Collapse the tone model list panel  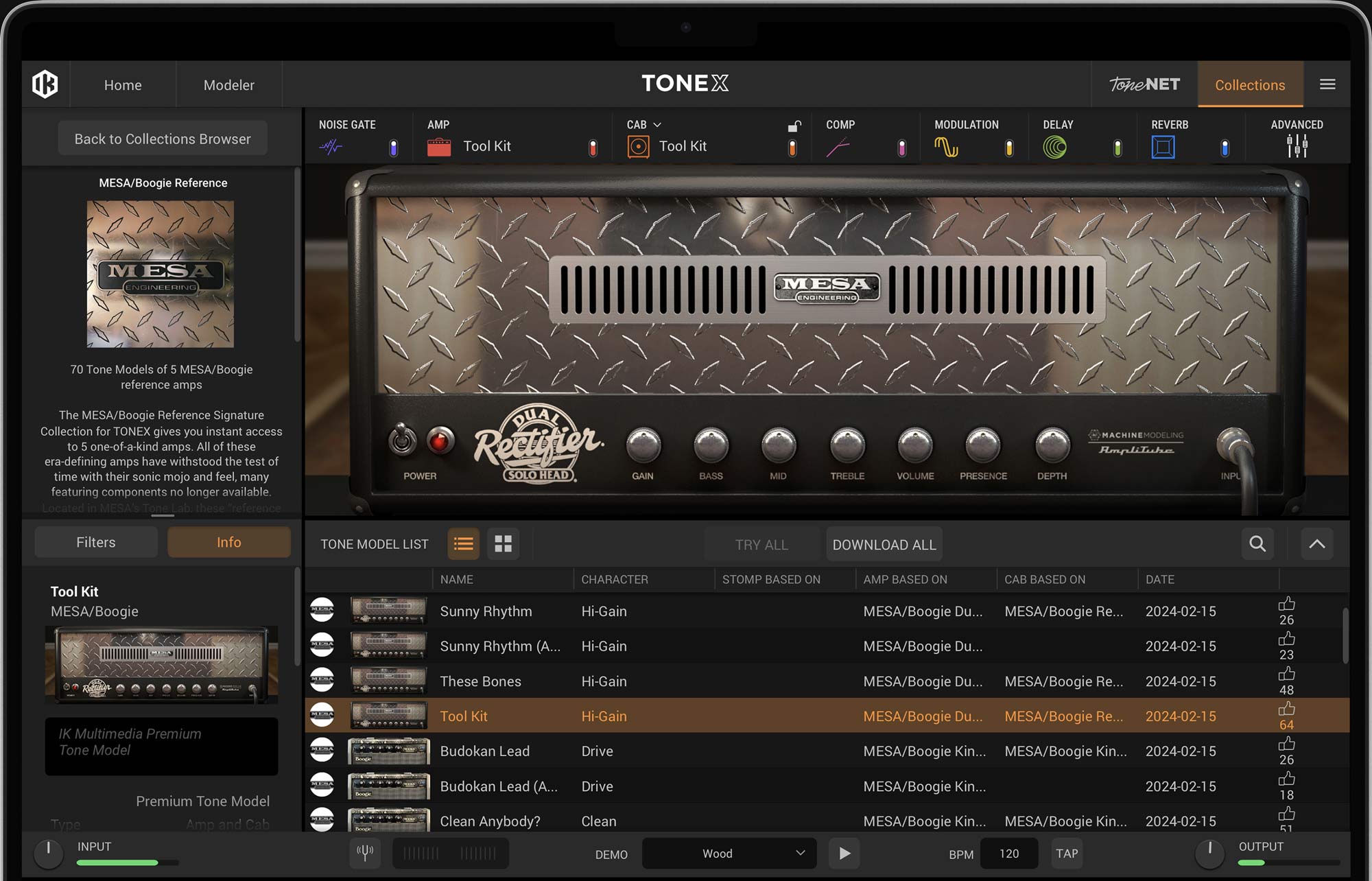tap(1316, 543)
